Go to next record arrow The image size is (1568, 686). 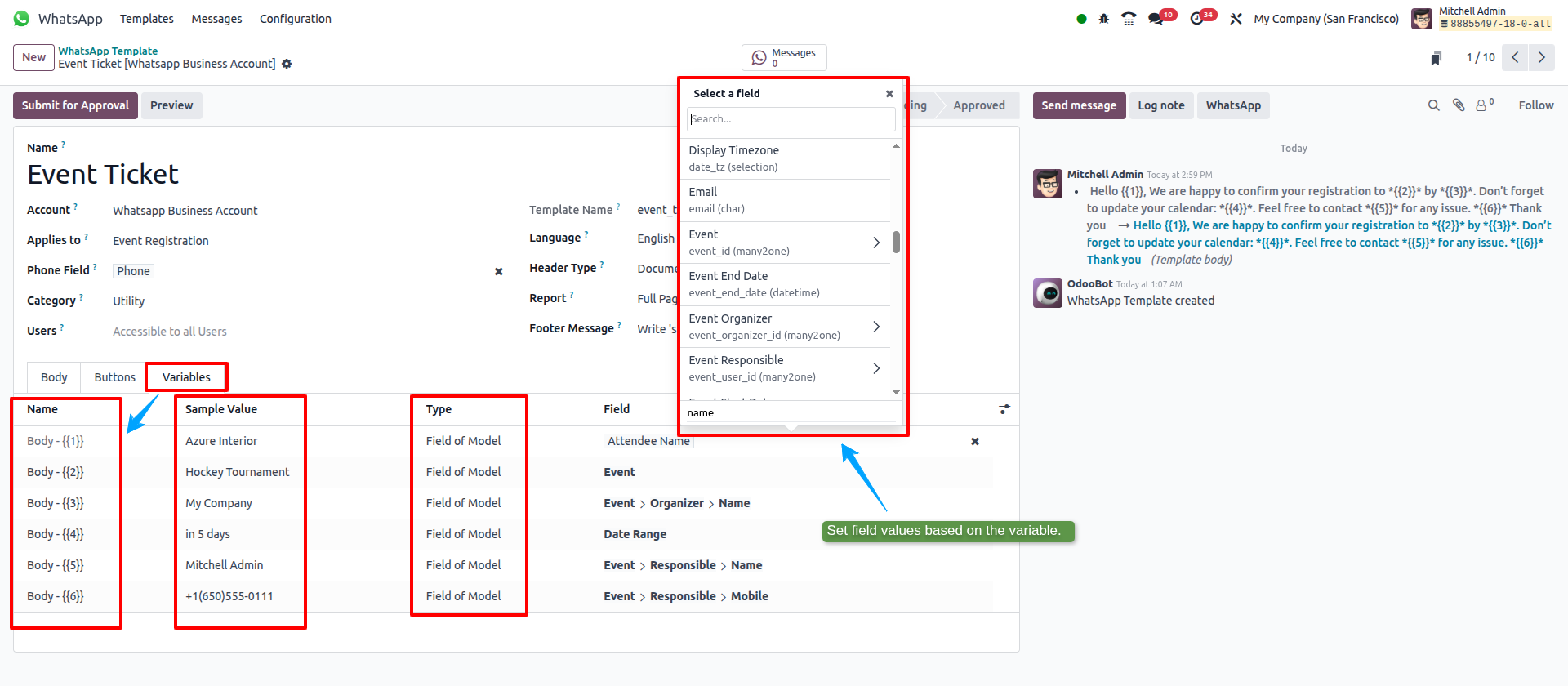coord(1541,57)
